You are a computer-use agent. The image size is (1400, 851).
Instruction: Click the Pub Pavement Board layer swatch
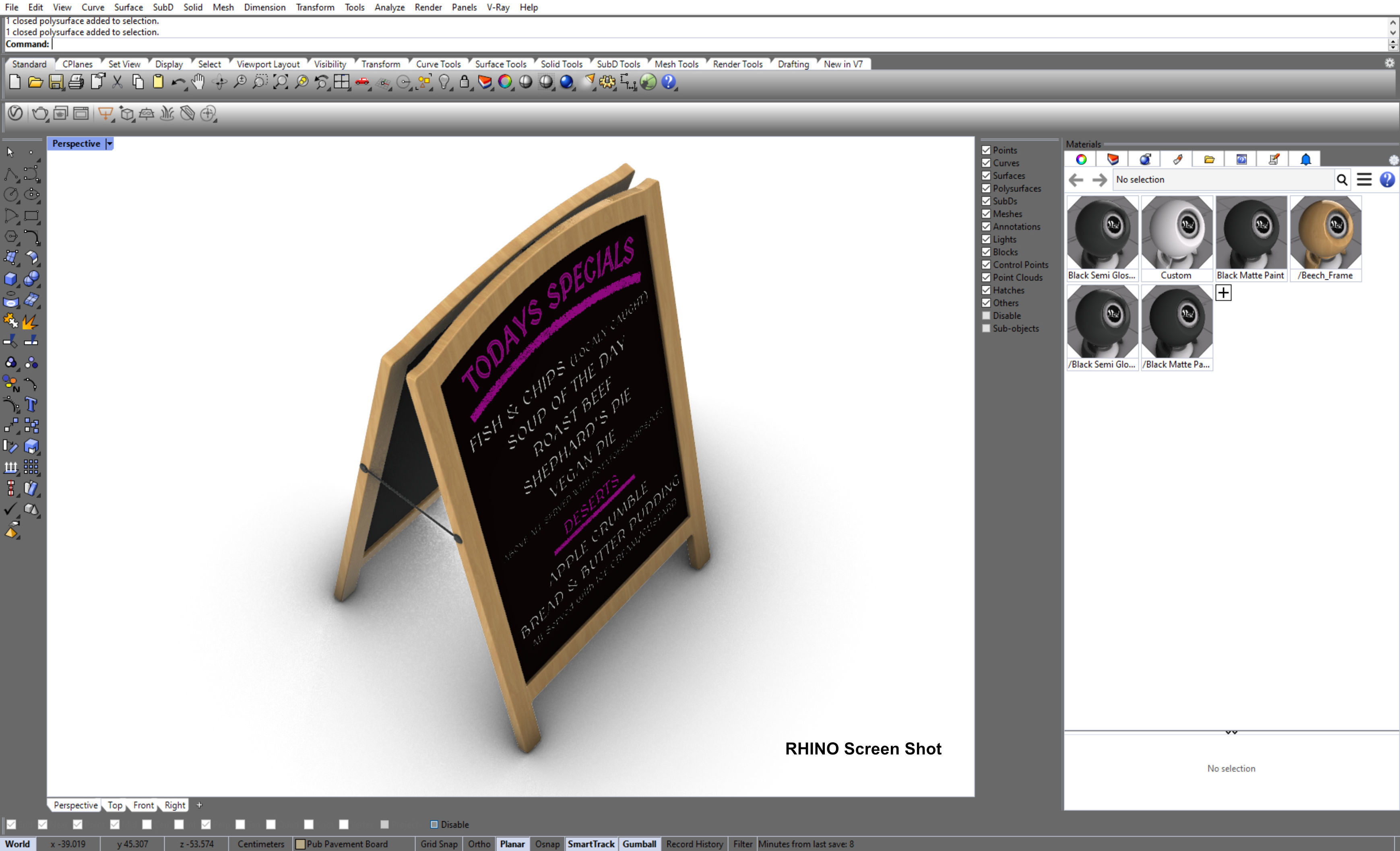coord(301,844)
